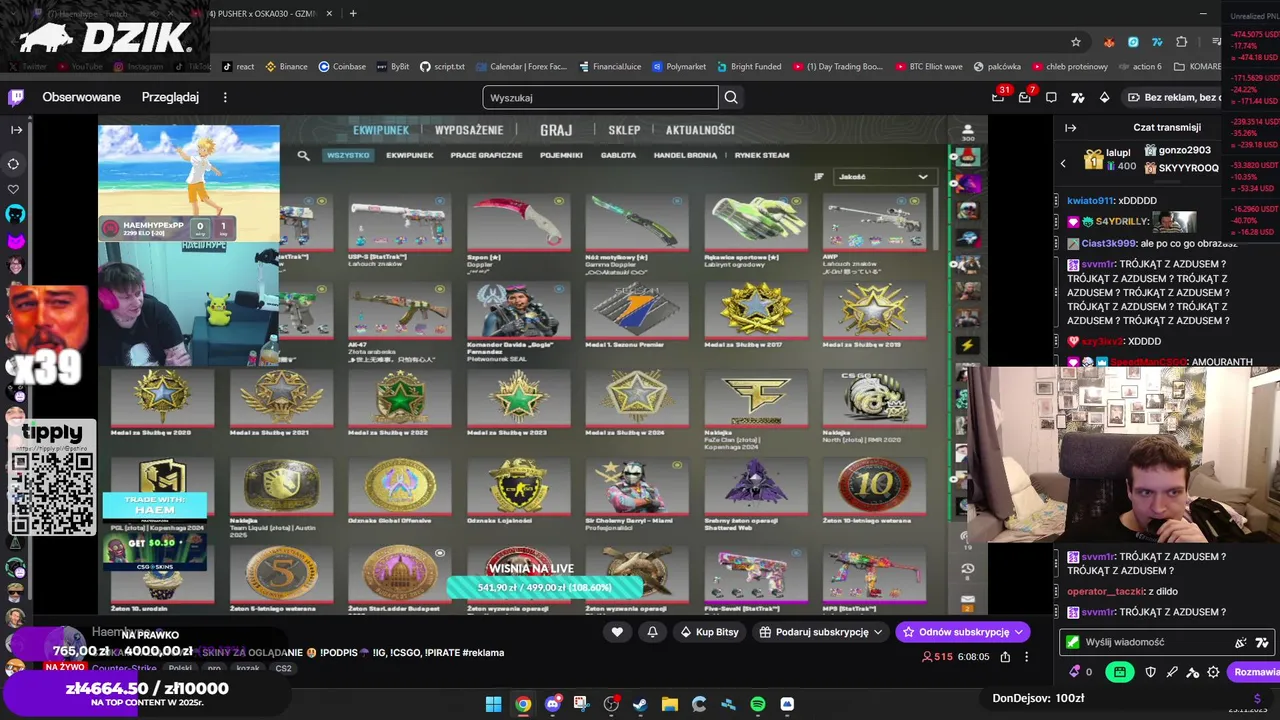Select the POJEMNIKI filter
This screenshot has width=1280, height=720.
(x=561, y=155)
